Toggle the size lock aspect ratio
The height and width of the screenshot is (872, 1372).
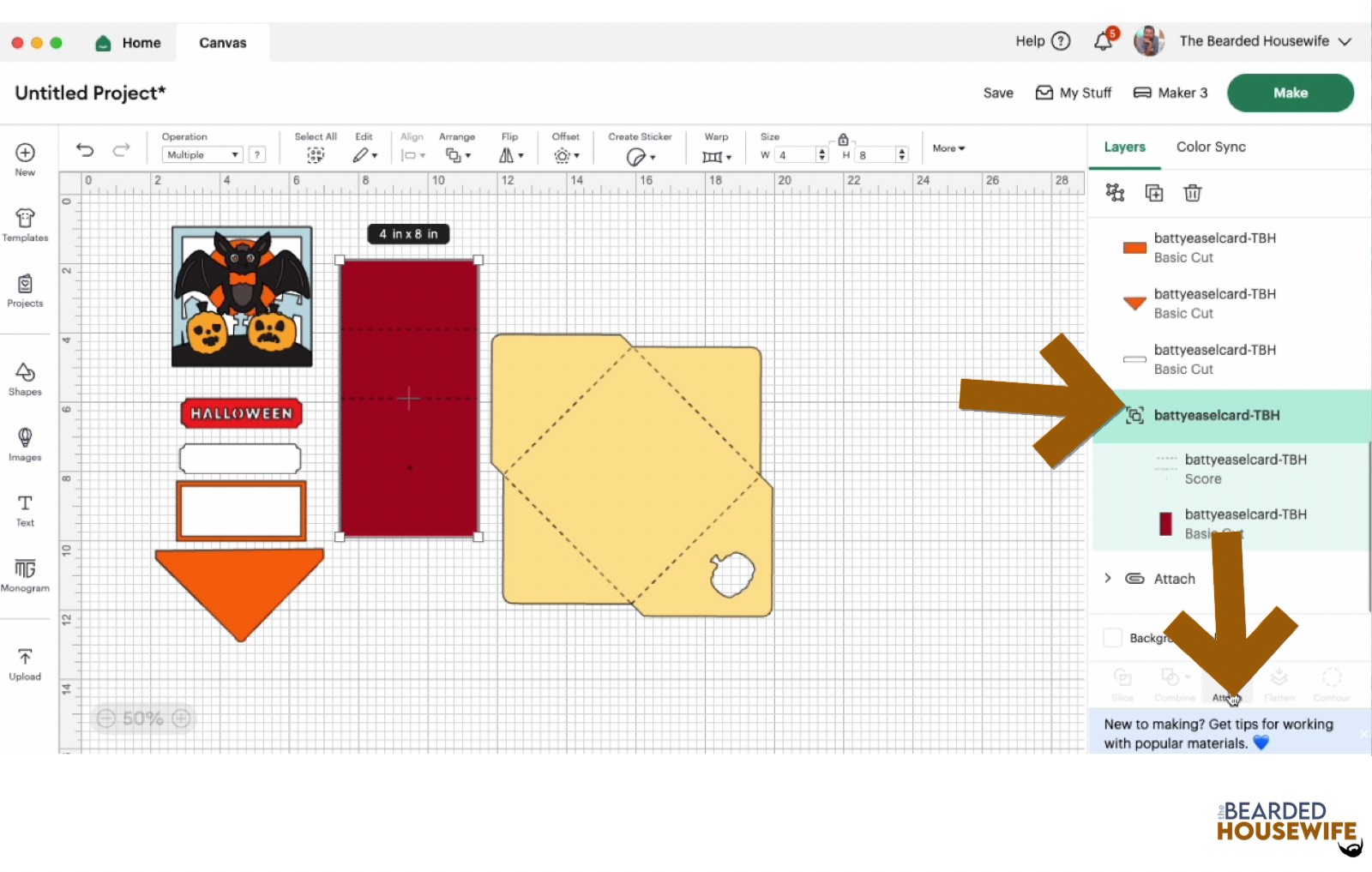point(843,139)
